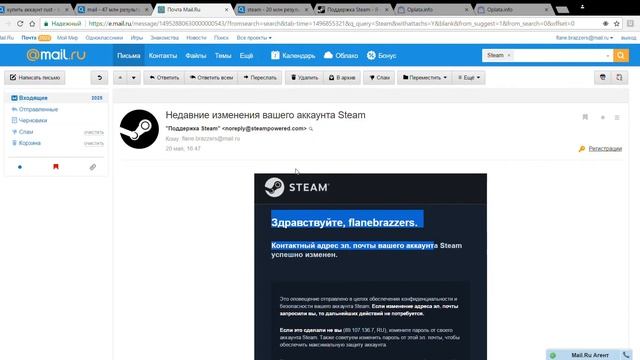
Task: Click the refresh mail arrow button
Action: [x=100, y=78]
